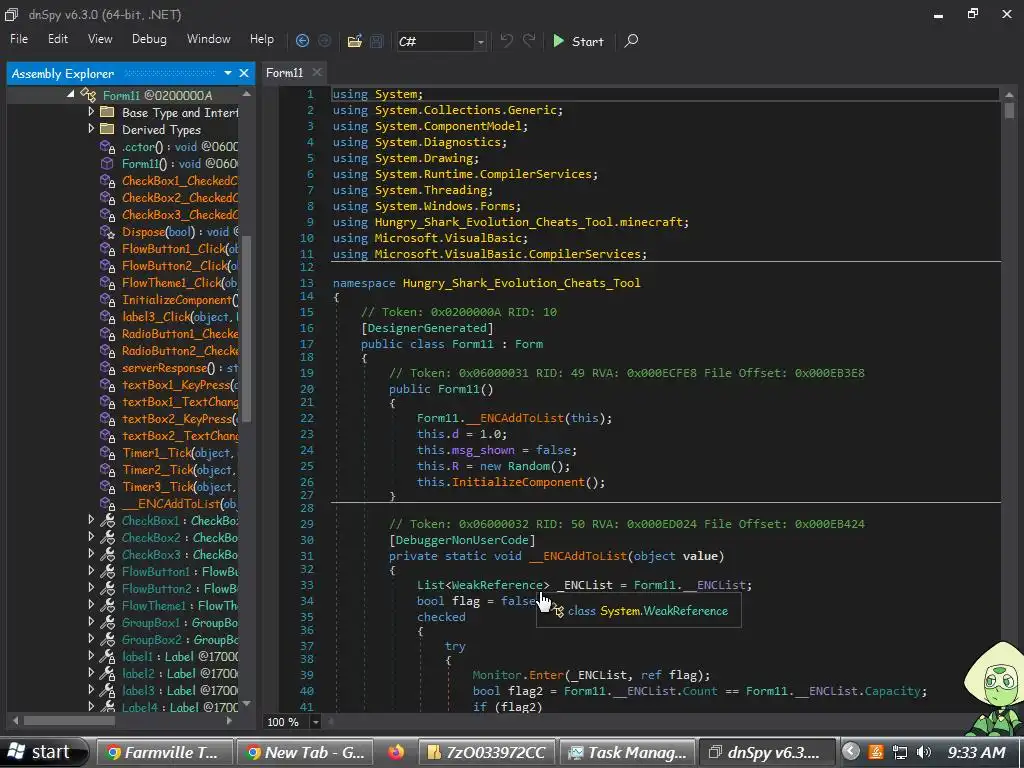Click icon beside CheckBox1_CheckedChanged method

(107, 181)
